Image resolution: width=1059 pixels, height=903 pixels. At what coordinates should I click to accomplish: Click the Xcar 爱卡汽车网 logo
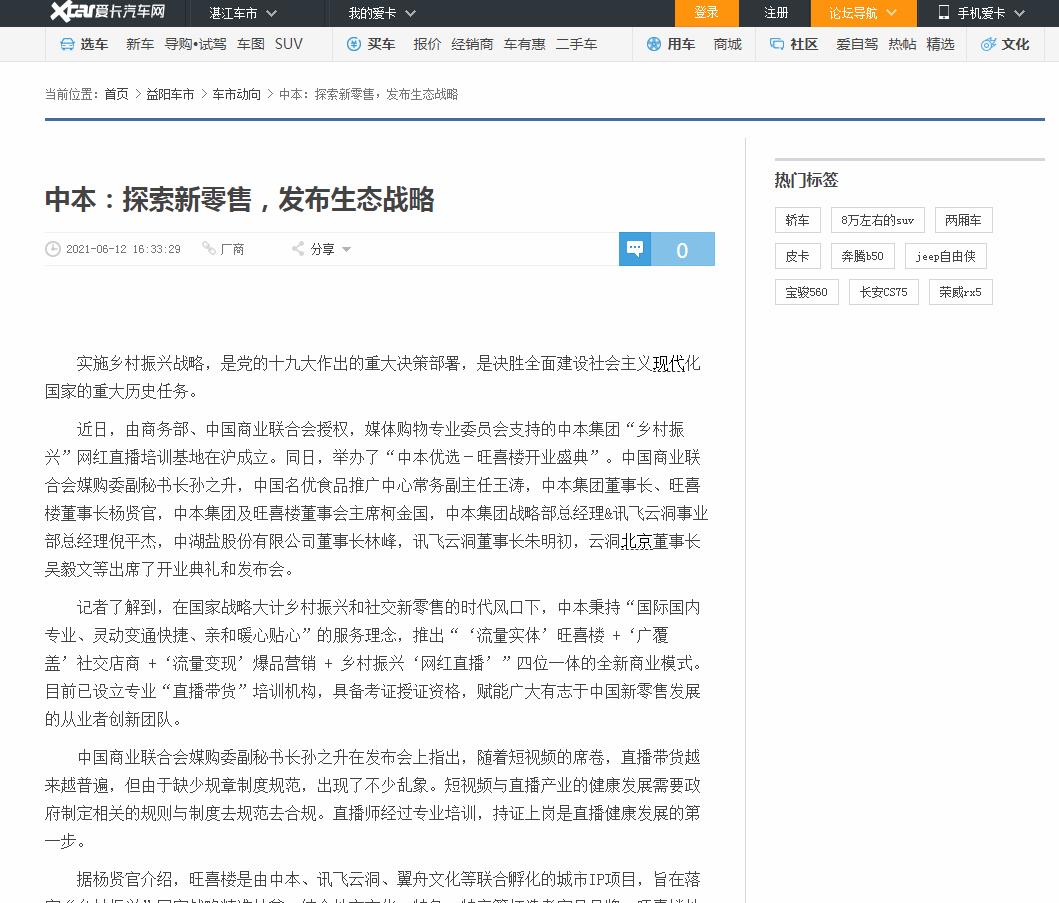click(107, 11)
